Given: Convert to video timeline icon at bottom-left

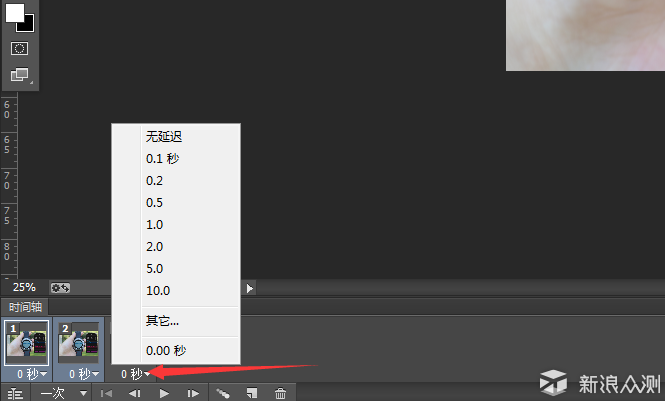Looking at the screenshot, I should (16, 394).
